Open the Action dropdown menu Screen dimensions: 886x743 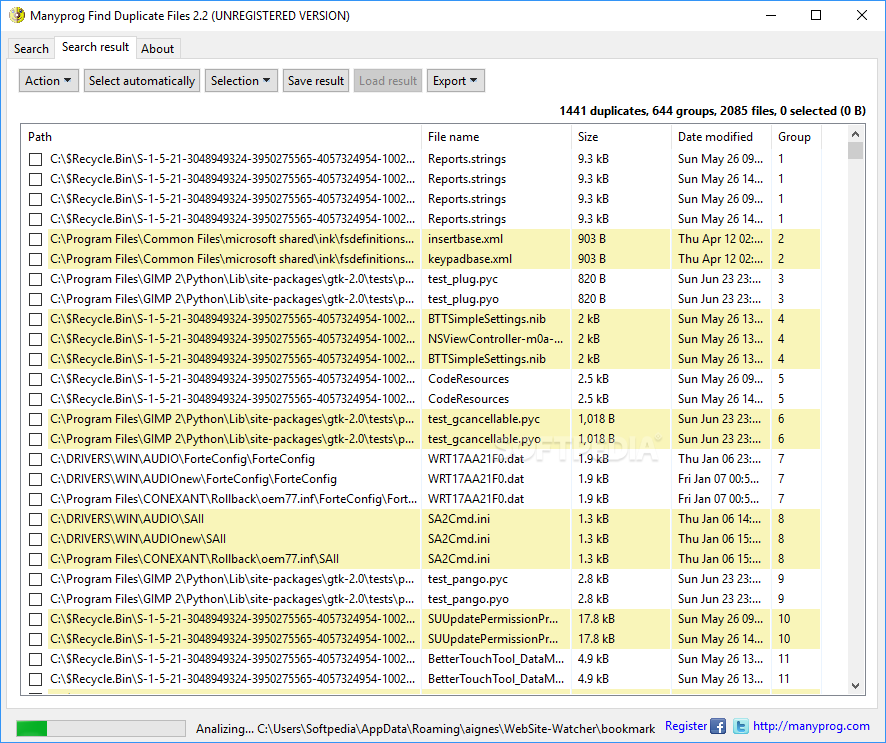(x=49, y=81)
